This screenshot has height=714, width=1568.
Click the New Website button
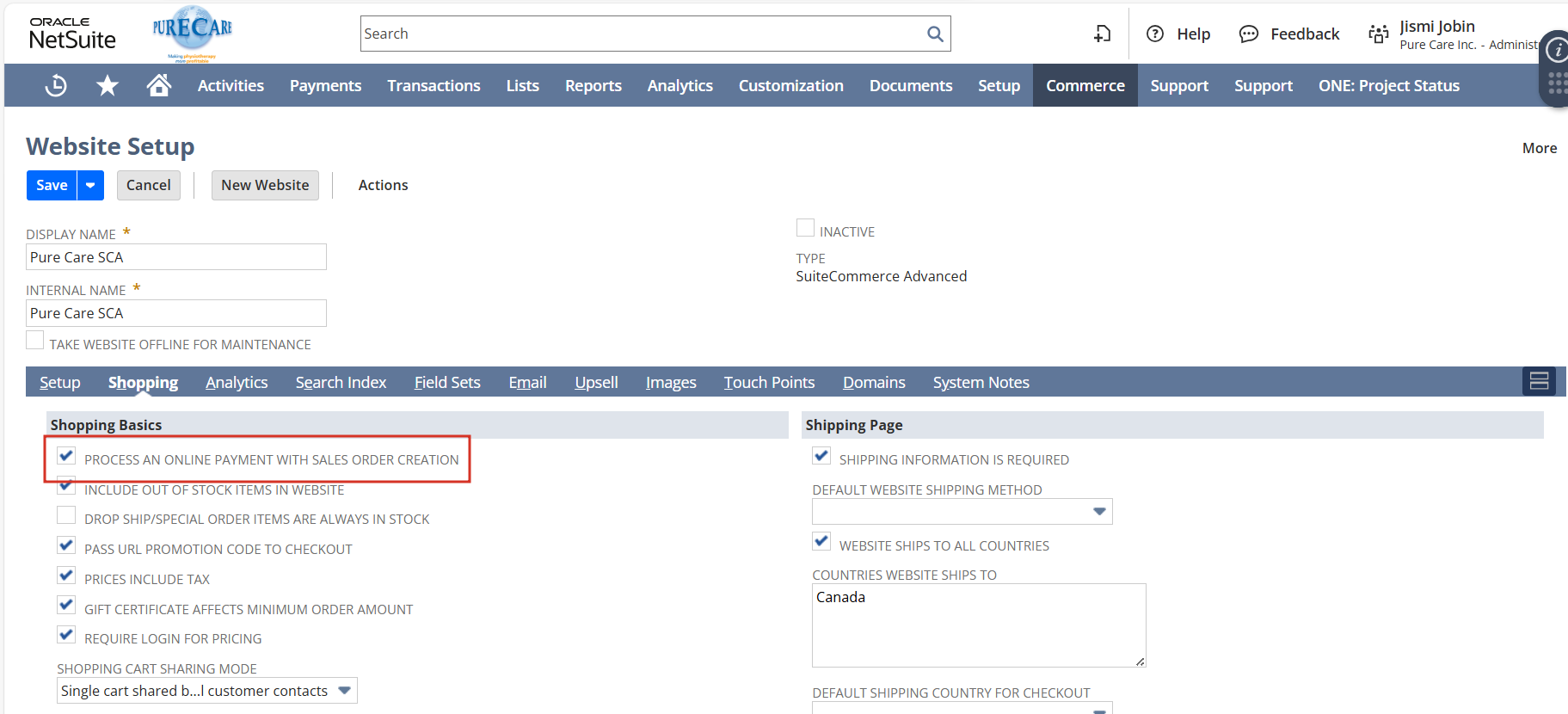[x=265, y=185]
